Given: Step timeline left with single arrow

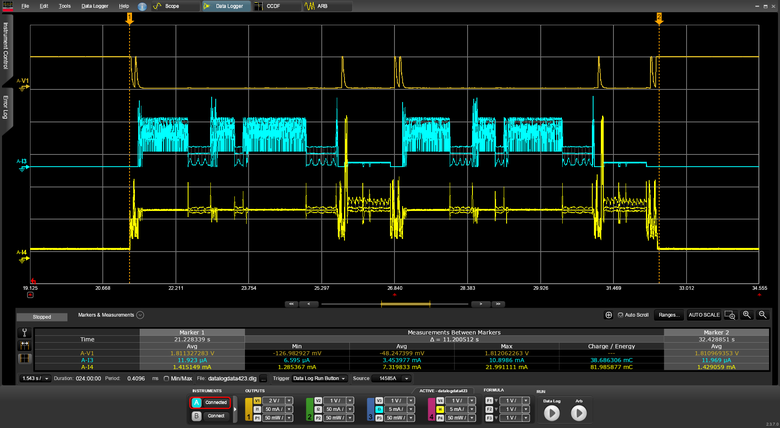Looking at the screenshot, I should tap(309, 304).
